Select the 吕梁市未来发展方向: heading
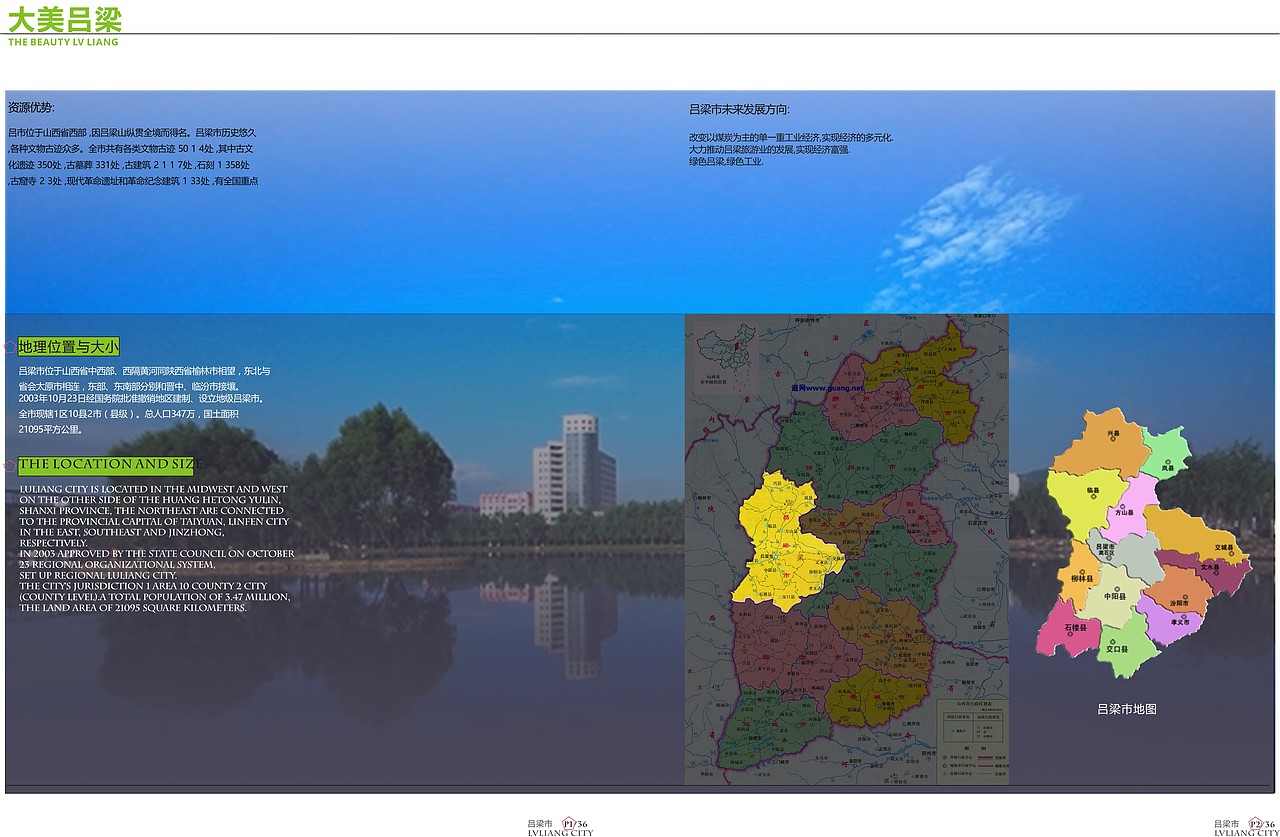Image resolution: width=1280 pixels, height=837 pixels. [x=739, y=110]
